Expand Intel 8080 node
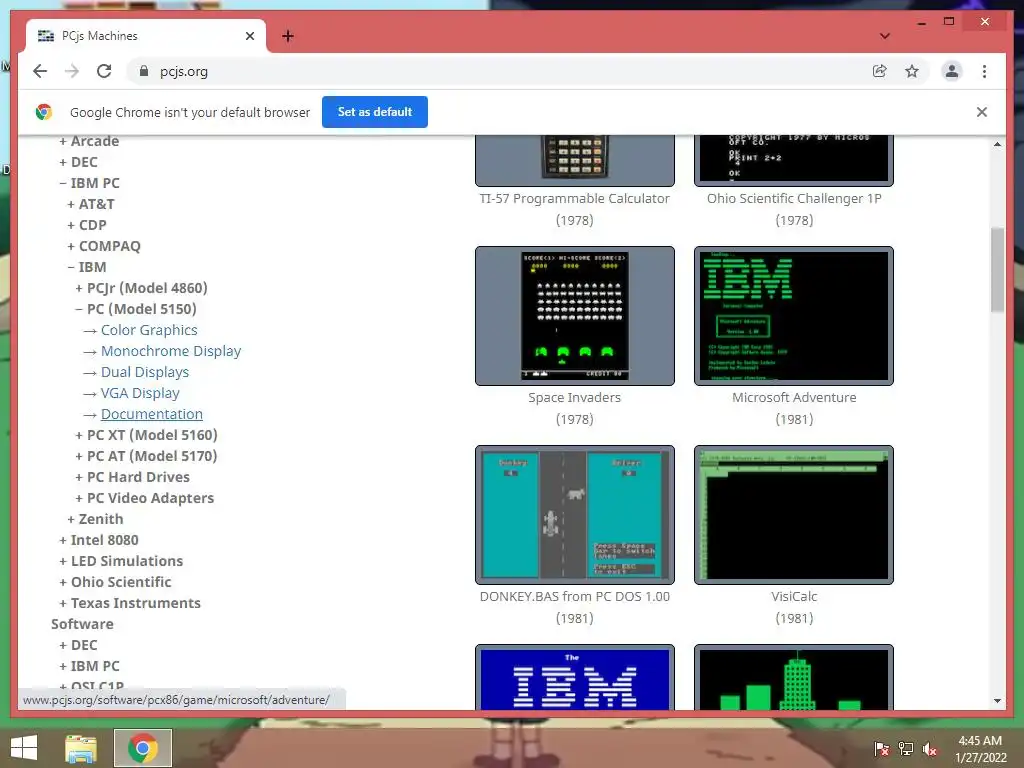1024x768 pixels. tap(99, 540)
